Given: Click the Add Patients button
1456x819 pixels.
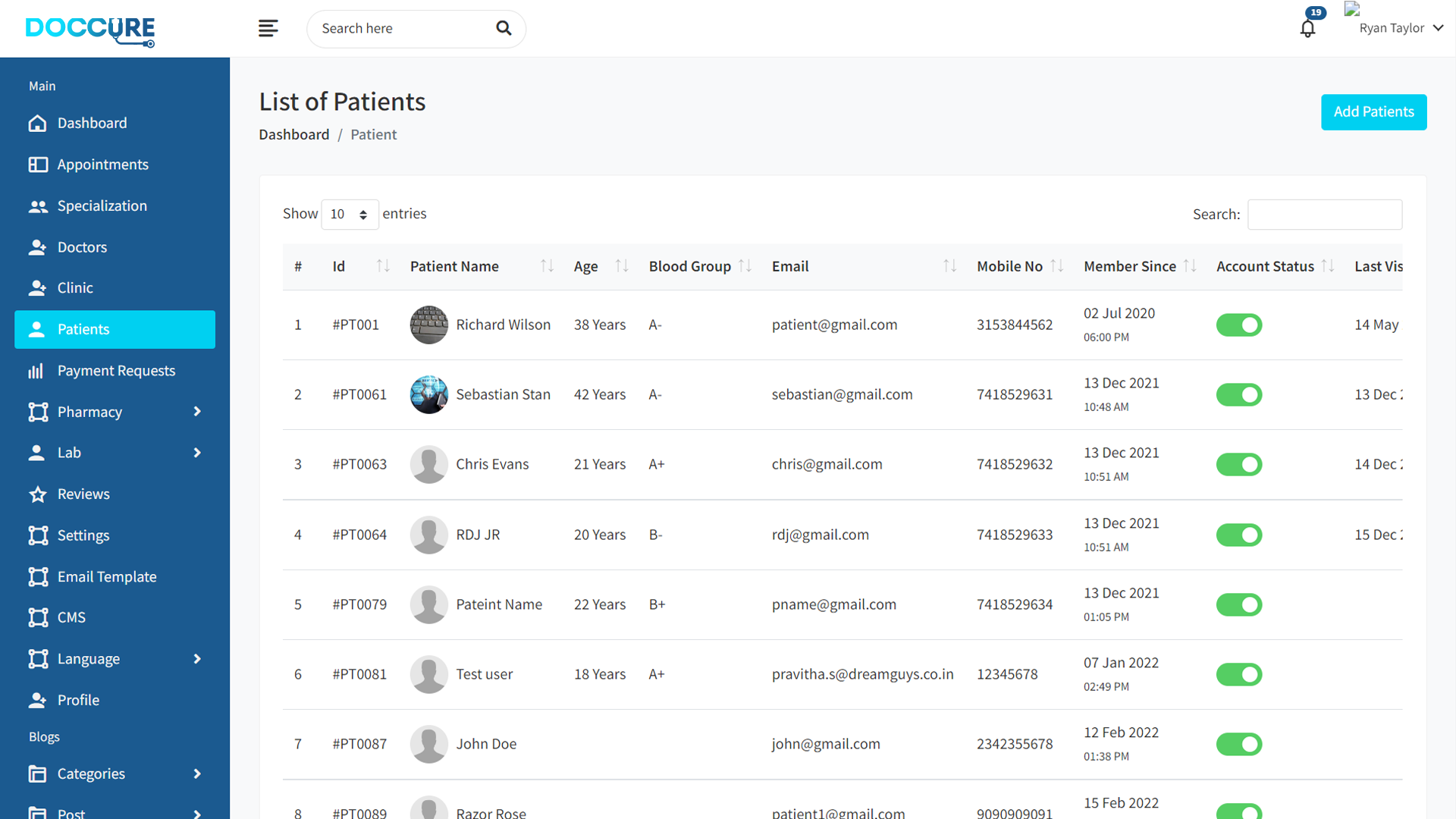Looking at the screenshot, I should (1373, 112).
